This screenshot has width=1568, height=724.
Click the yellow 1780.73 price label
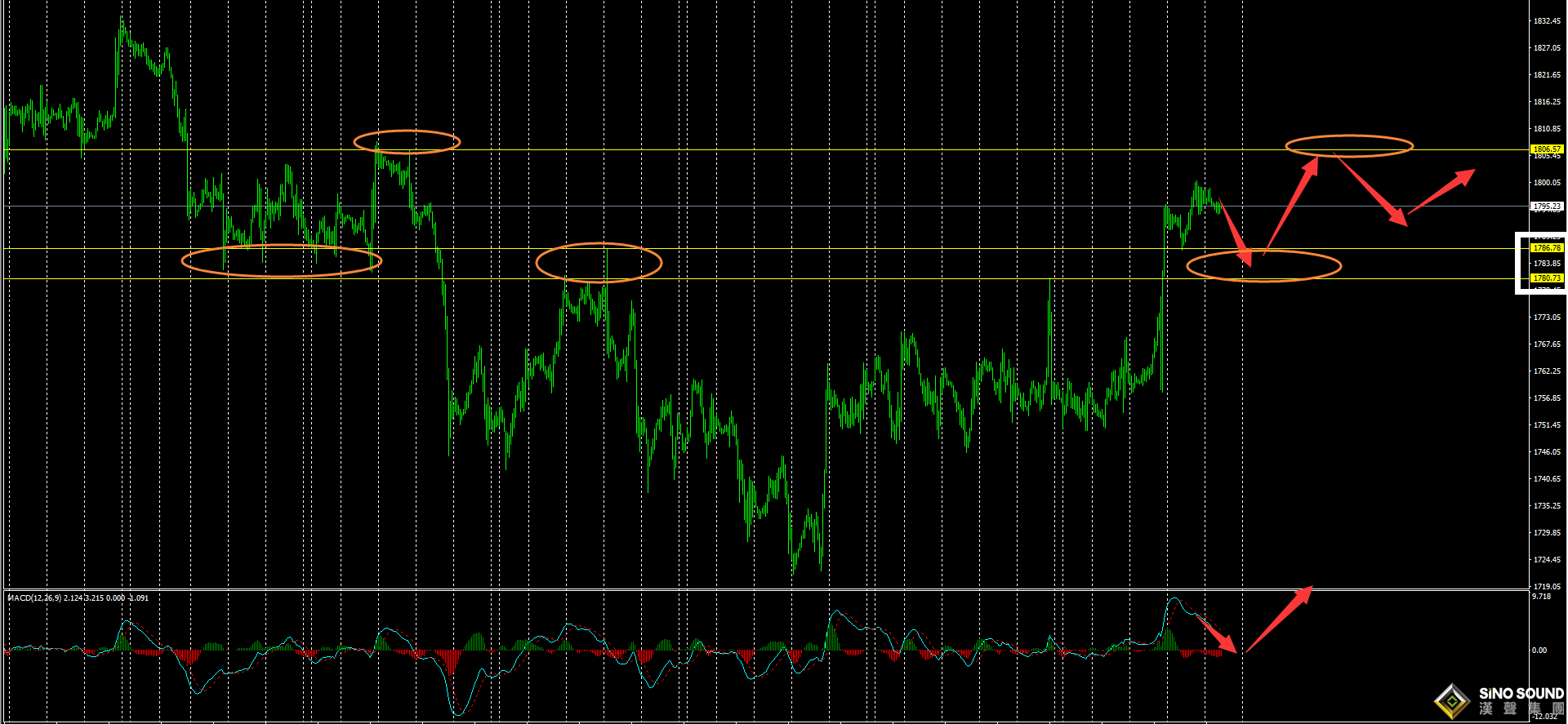tap(1546, 278)
